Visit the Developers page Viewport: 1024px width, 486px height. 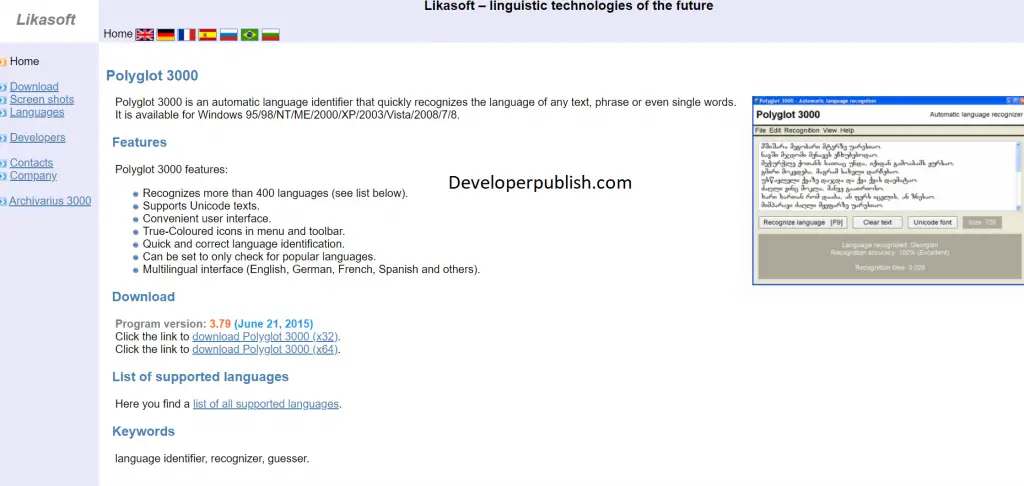point(37,138)
